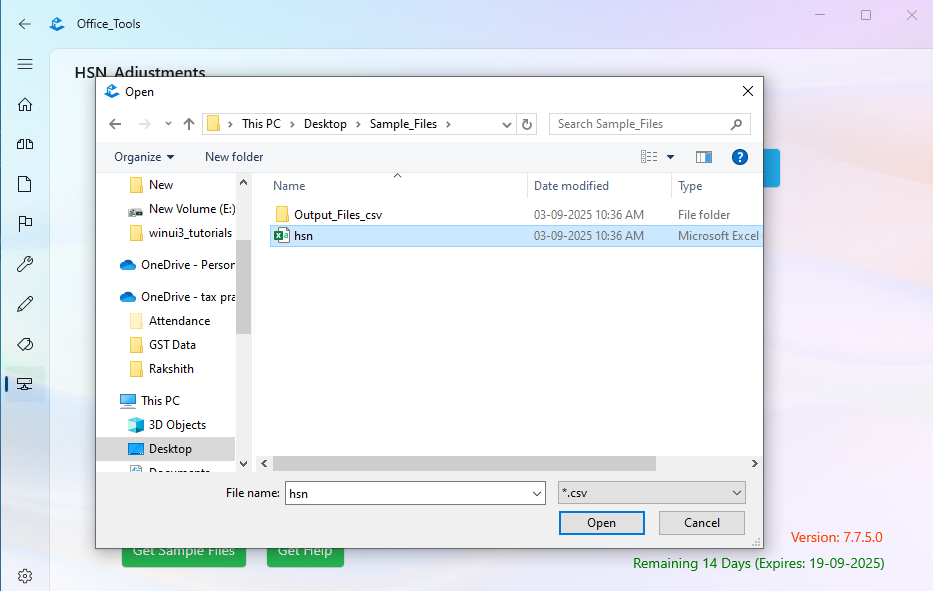This screenshot has height=591, width=933.
Task: Click the Open button
Action: point(601,522)
